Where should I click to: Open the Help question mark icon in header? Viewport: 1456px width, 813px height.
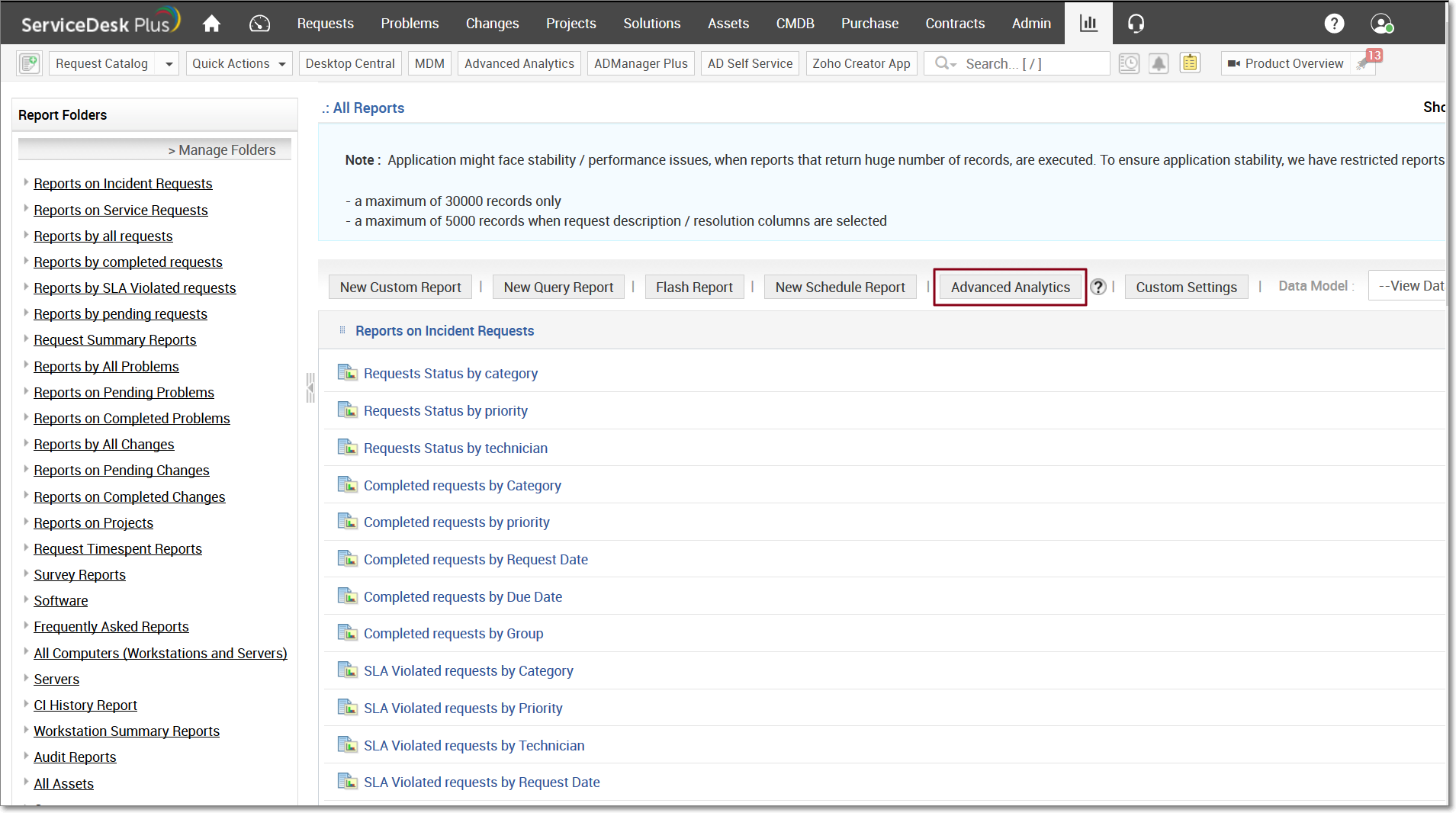tap(1334, 24)
